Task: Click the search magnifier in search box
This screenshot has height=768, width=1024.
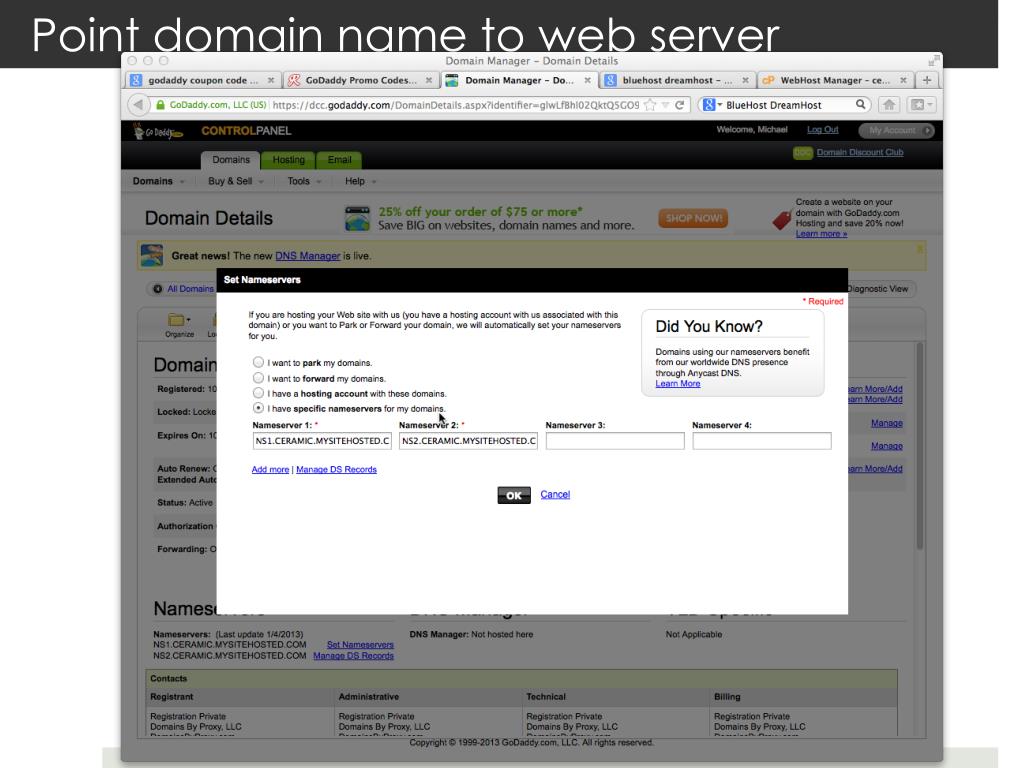Action: 861,104
